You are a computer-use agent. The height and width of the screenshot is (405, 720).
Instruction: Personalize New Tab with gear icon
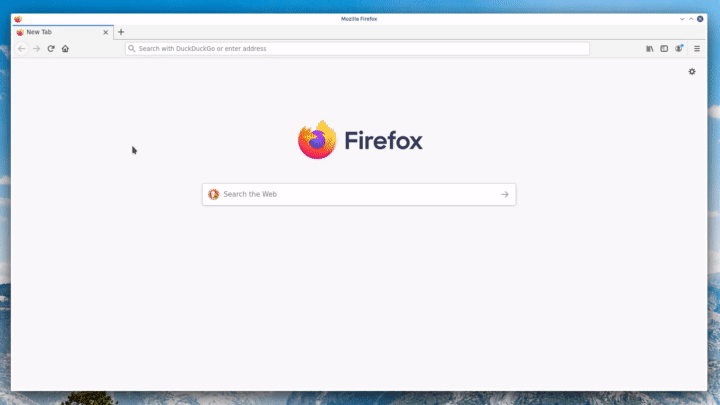point(692,72)
